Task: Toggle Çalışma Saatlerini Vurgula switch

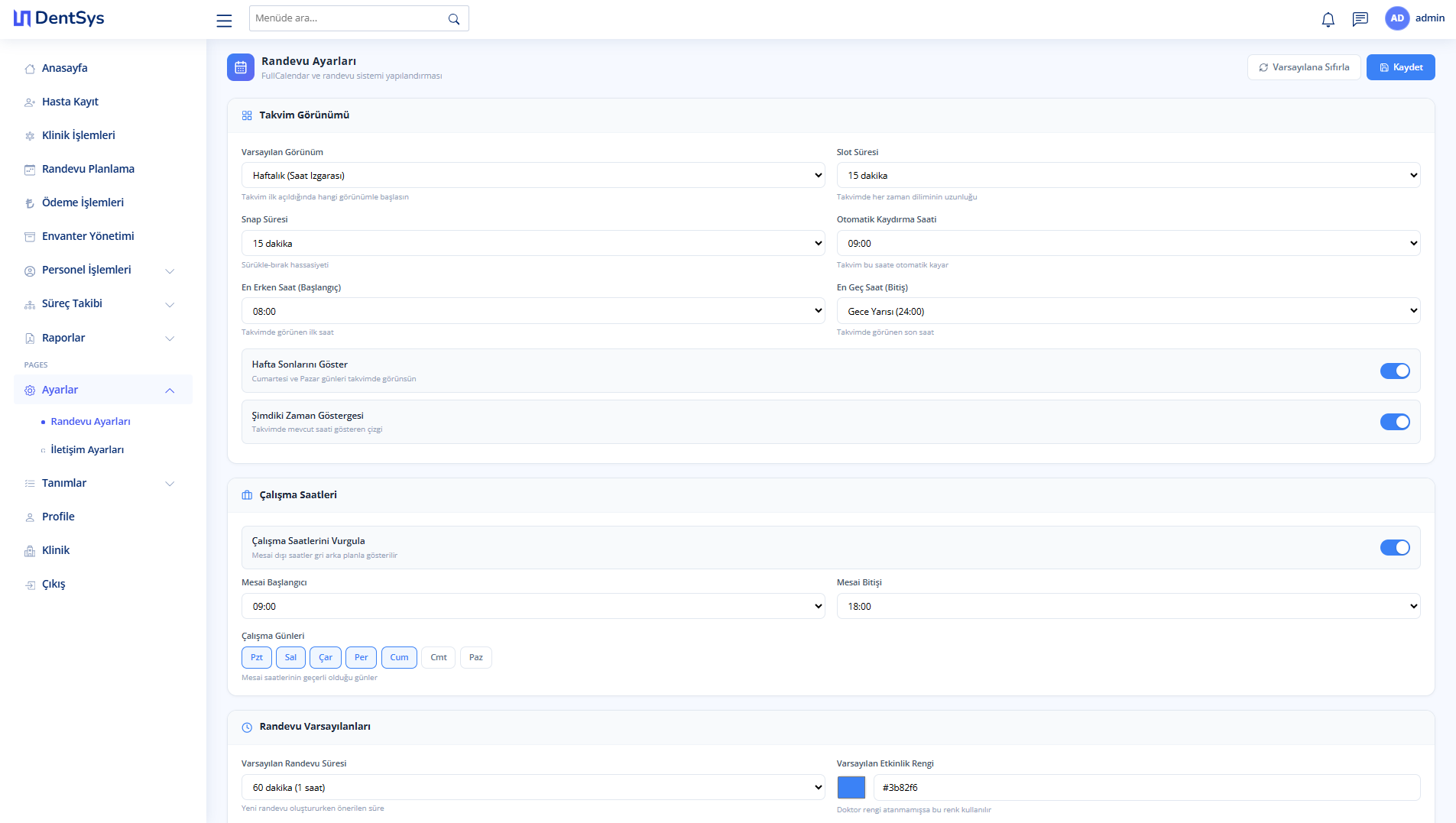Action: click(1395, 548)
